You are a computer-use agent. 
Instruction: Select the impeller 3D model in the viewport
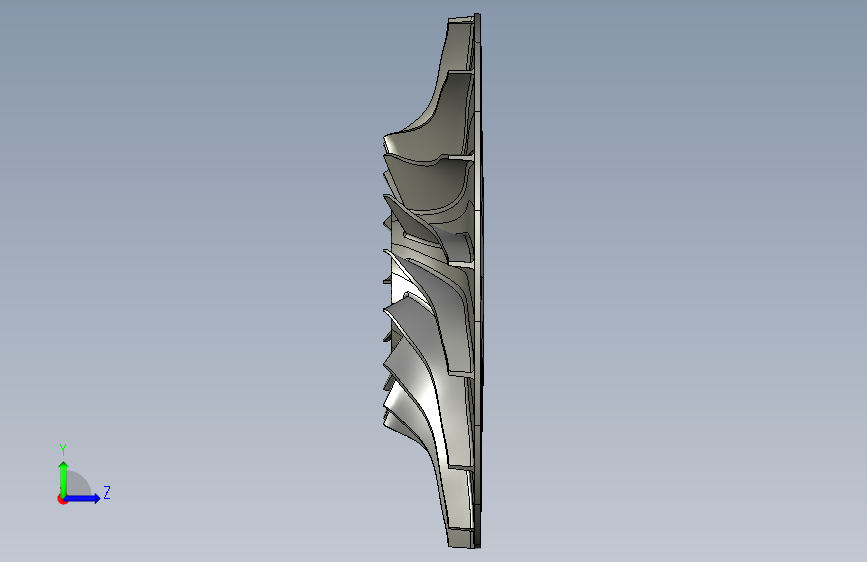click(x=432, y=282)
